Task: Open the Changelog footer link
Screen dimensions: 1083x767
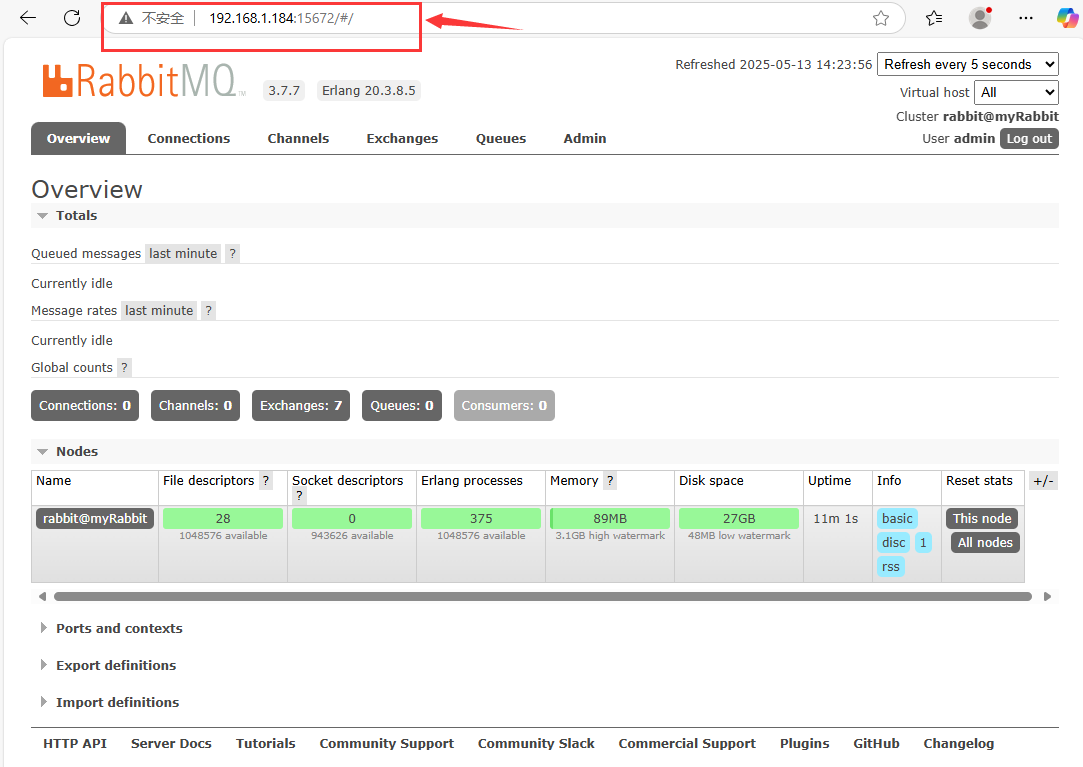Action: click(x=959, y=744)
